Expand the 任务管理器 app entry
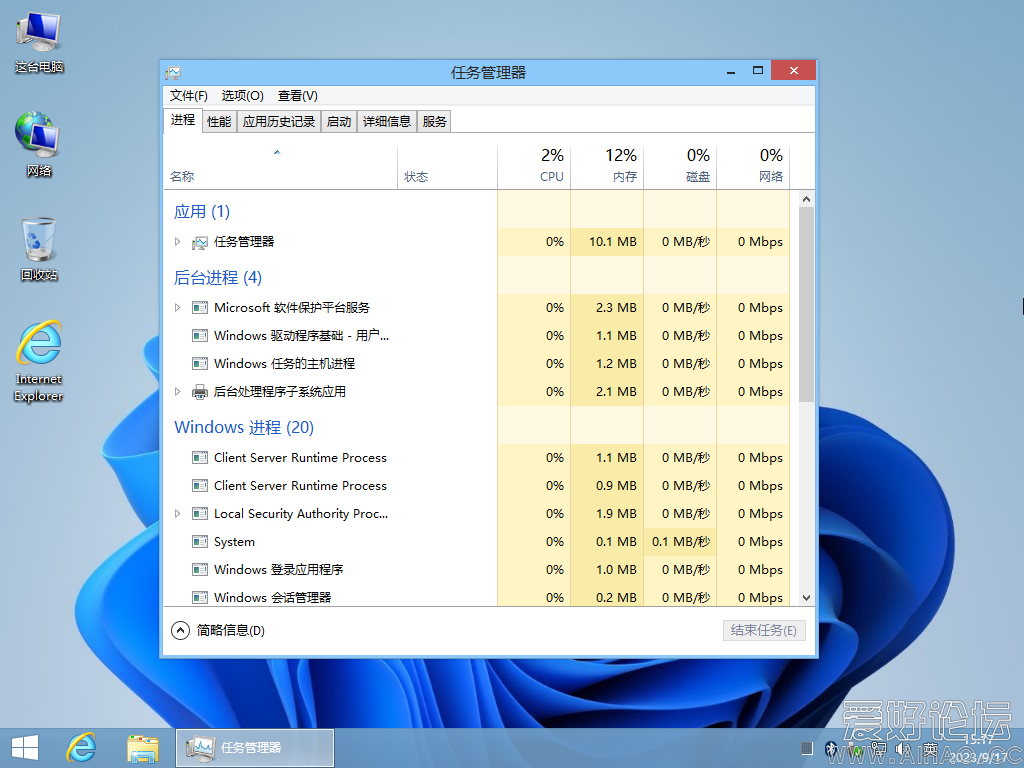 pos(178,242)
